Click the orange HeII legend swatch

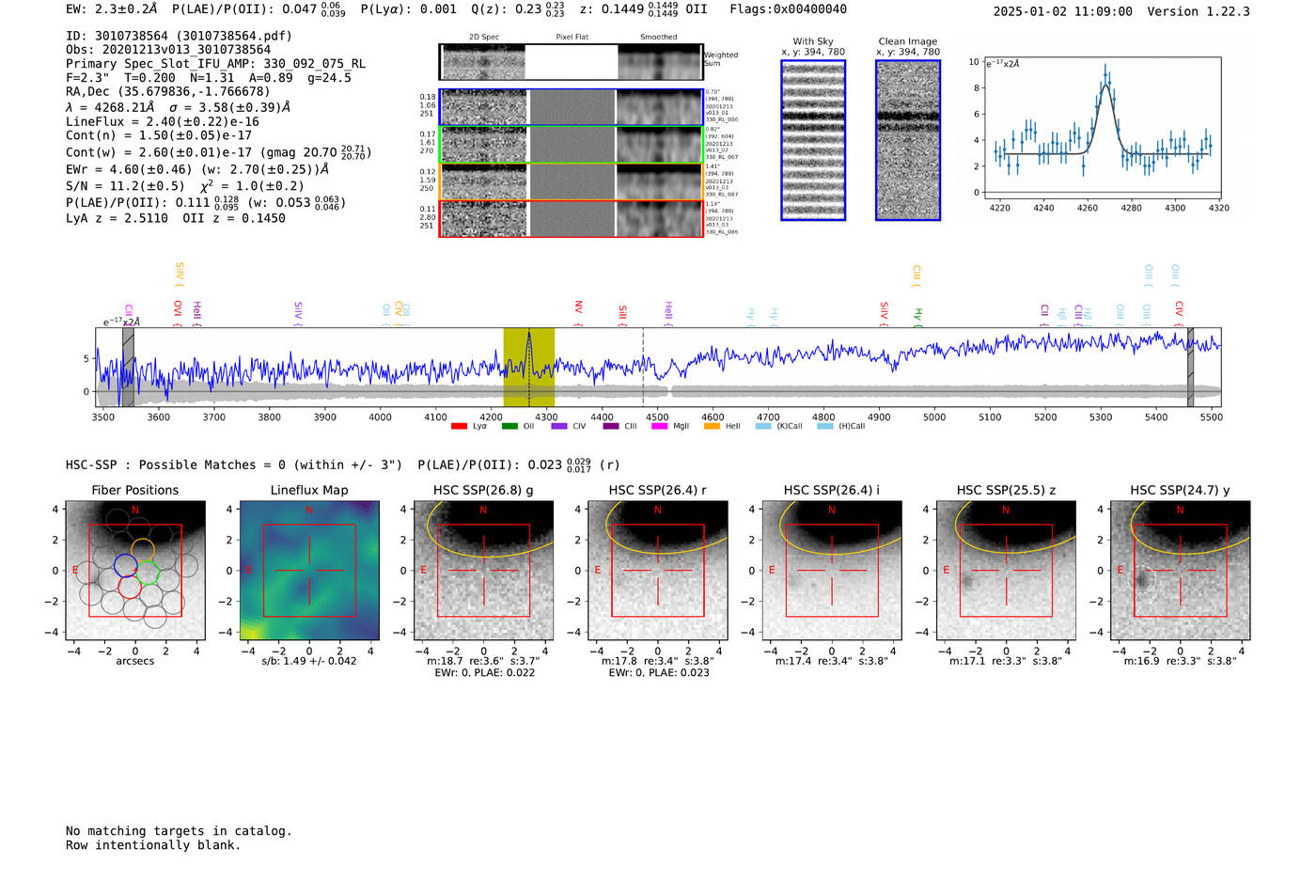click(x=712, y=426)
